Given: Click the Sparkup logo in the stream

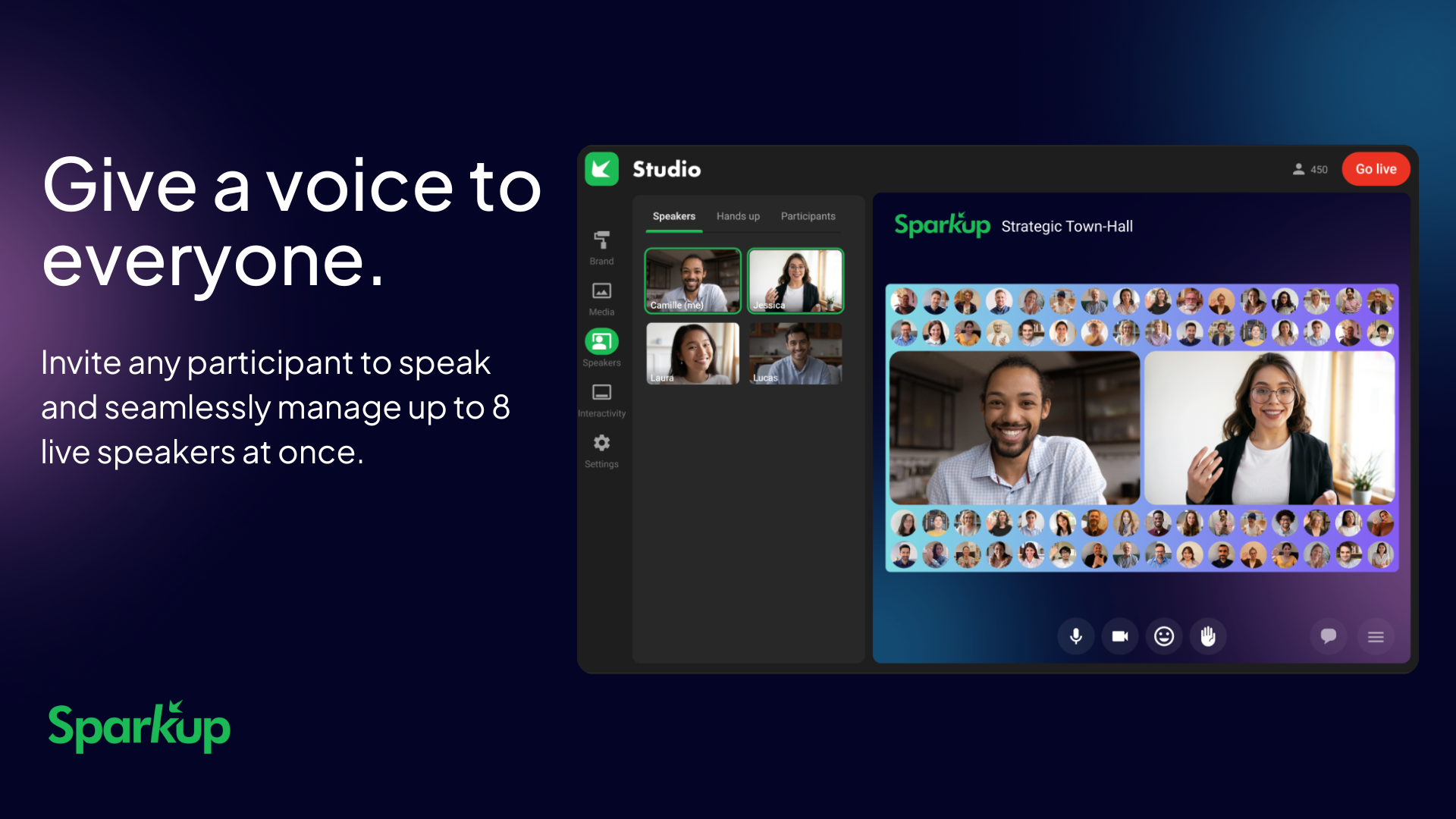Looking at the screenshot, I should click(943, 225).
